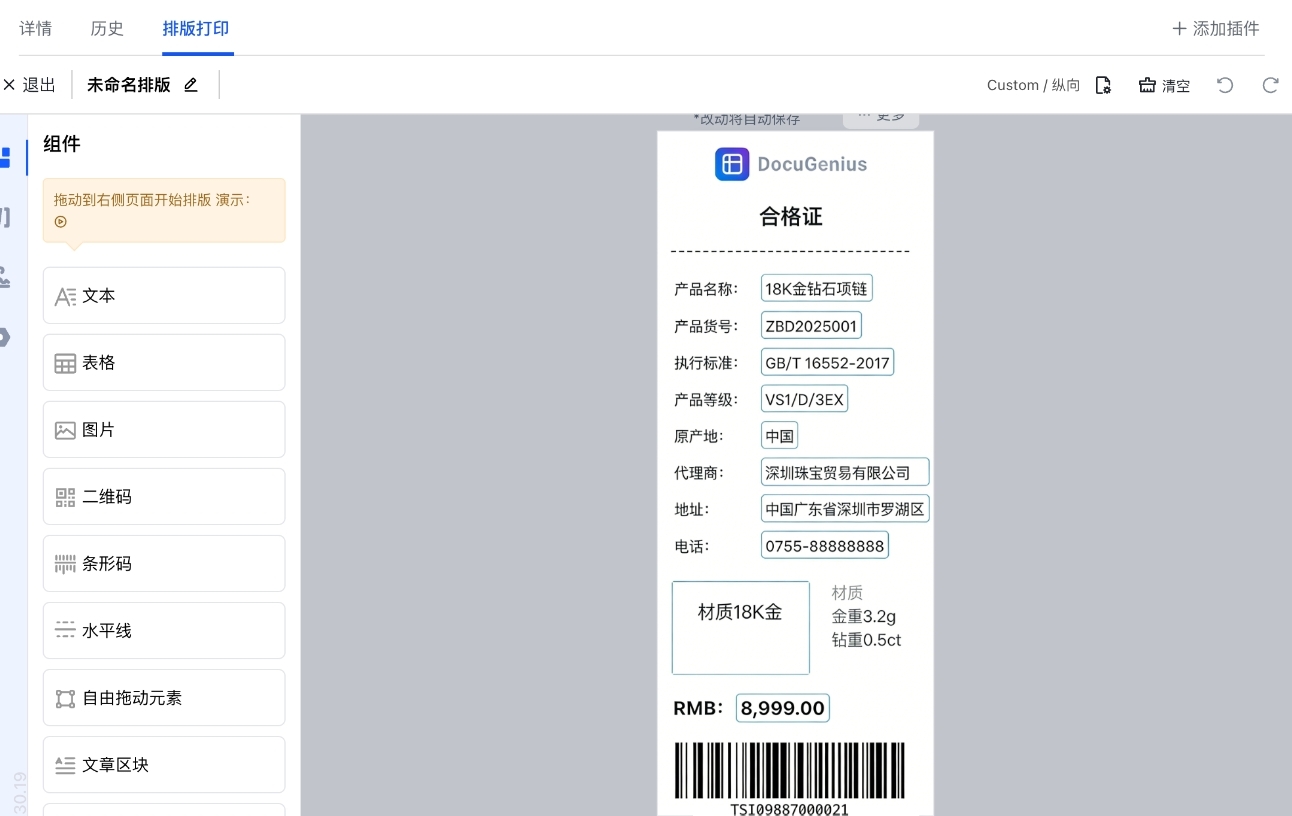Select the 图片 image component

tap(164, 430)
